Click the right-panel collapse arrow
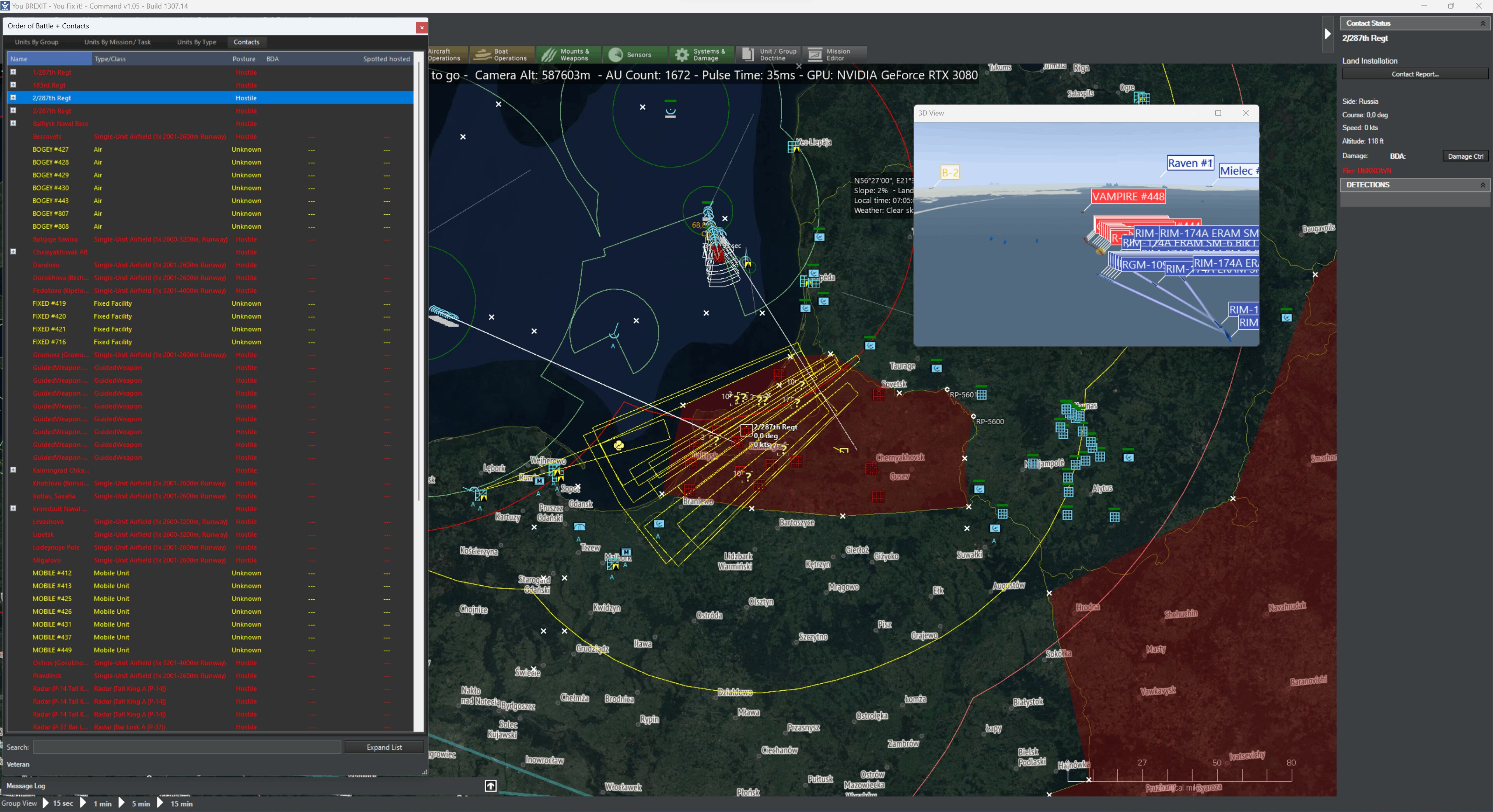The height and width of the screenshot is (812, 1493). [x=1327, y=34]
